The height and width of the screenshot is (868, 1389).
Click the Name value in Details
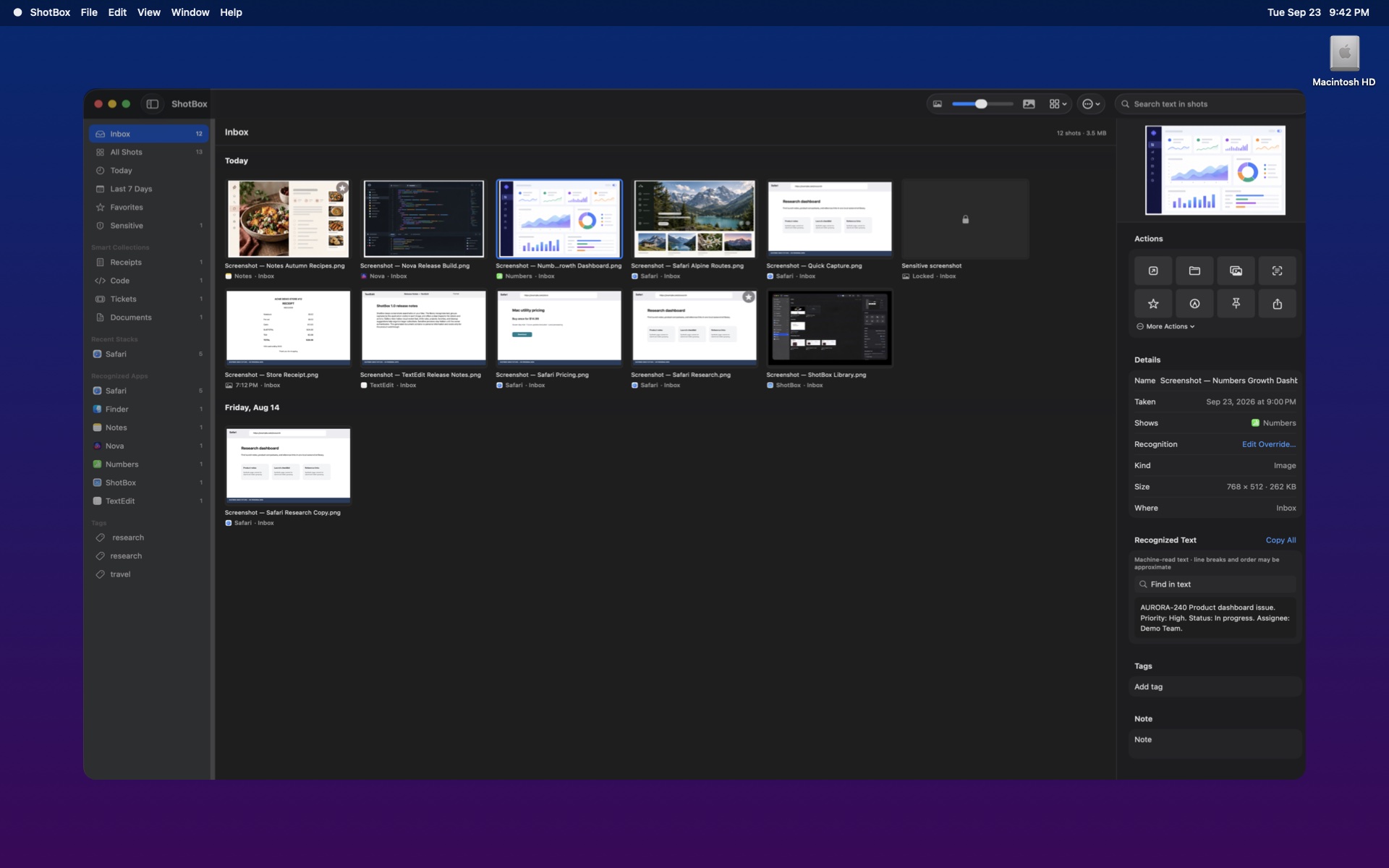(1228, 381)
